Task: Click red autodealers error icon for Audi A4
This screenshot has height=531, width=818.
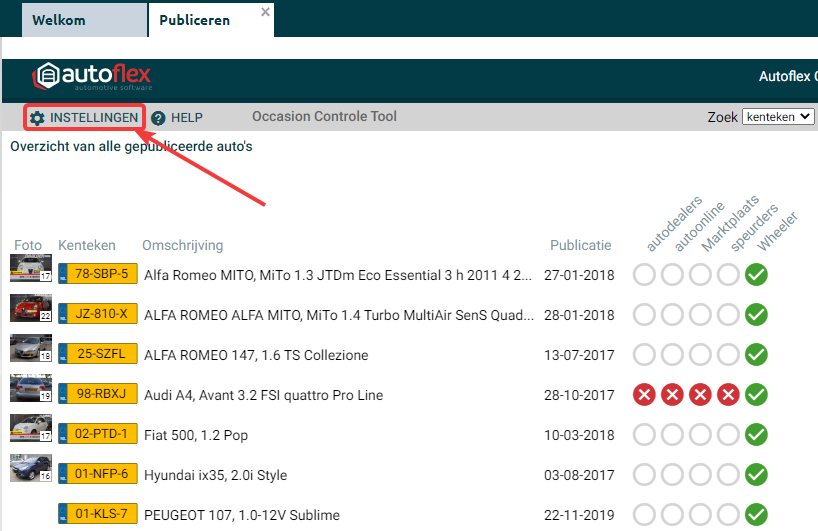Action: [x=645, y=395]
